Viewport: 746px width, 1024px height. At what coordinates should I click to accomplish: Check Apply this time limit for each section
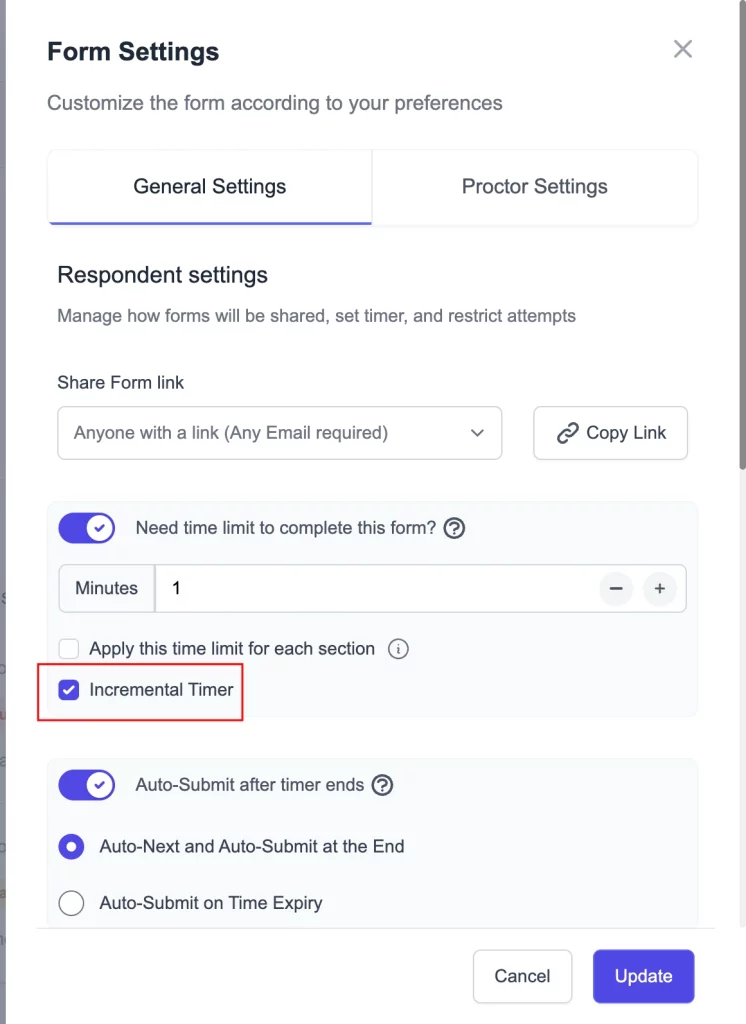click(69, 649)
